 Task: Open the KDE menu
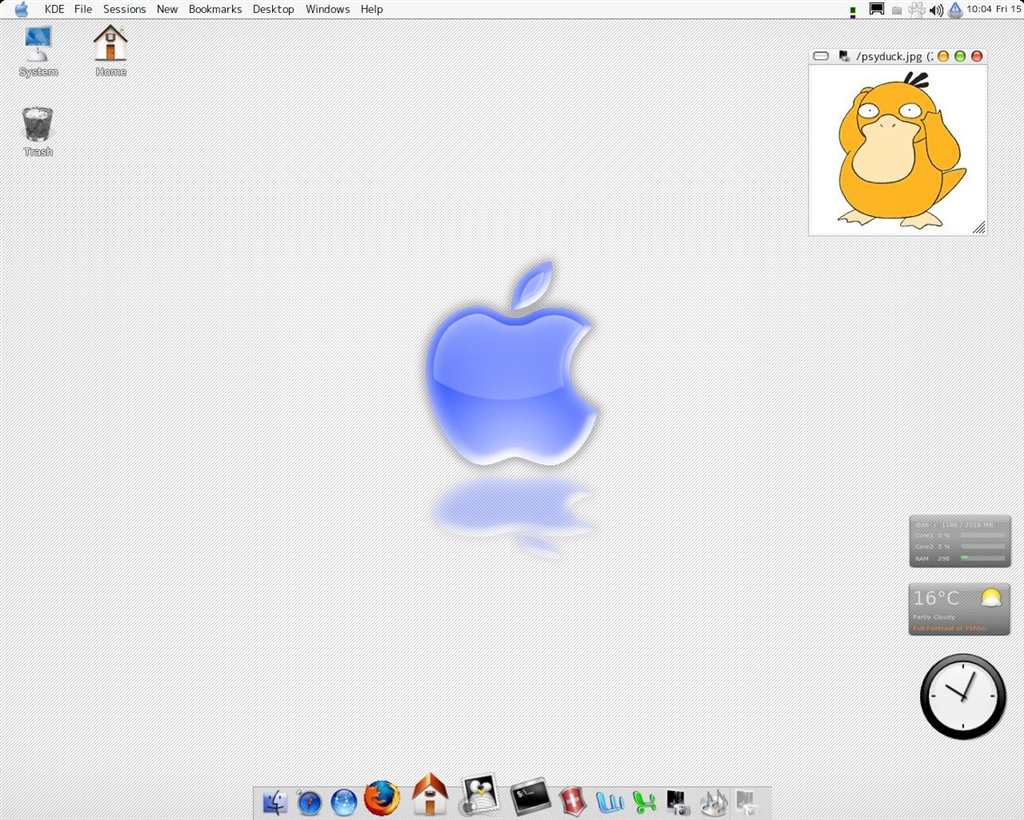[x=54, y=9]
